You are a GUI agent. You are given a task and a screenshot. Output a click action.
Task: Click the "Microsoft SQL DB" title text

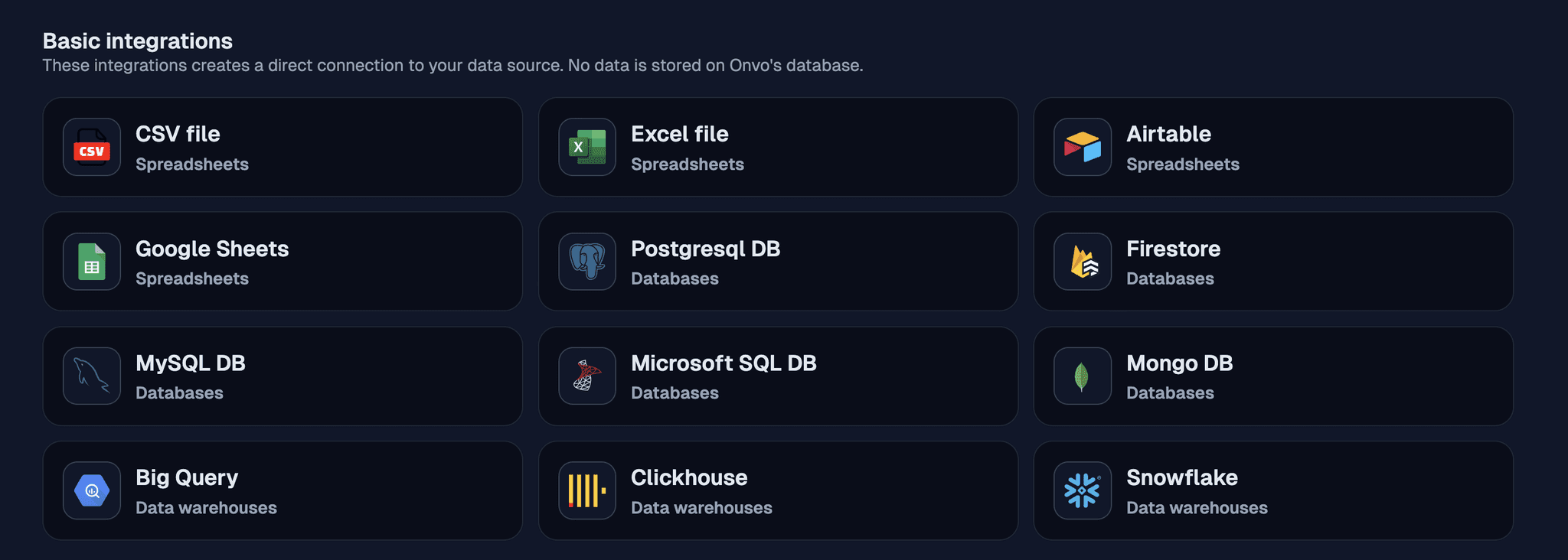pos(724,363)
